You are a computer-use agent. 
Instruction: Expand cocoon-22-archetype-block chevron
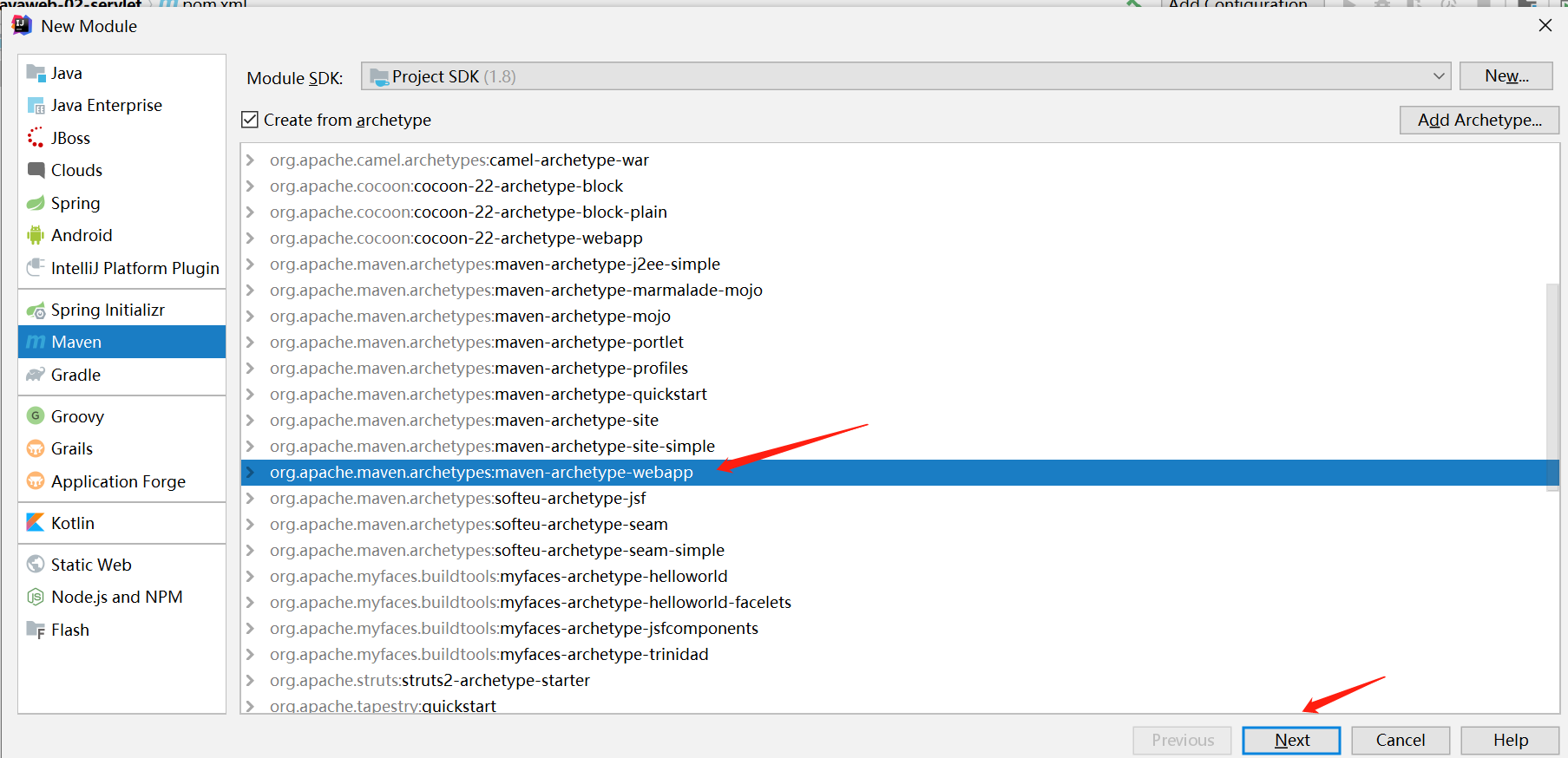tap(250, 186)
